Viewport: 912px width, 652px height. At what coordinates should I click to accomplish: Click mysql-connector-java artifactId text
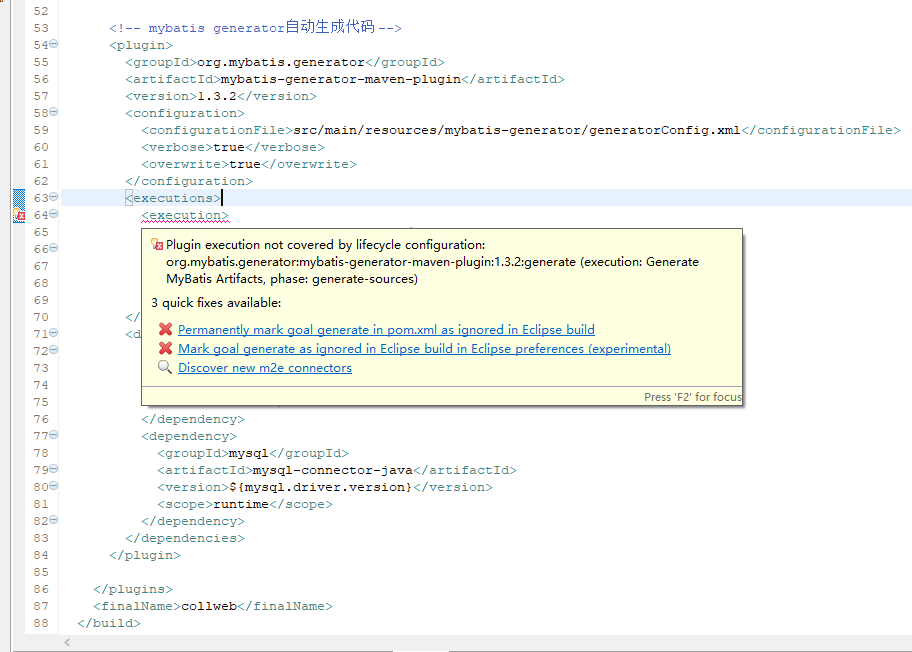(333, 470)
